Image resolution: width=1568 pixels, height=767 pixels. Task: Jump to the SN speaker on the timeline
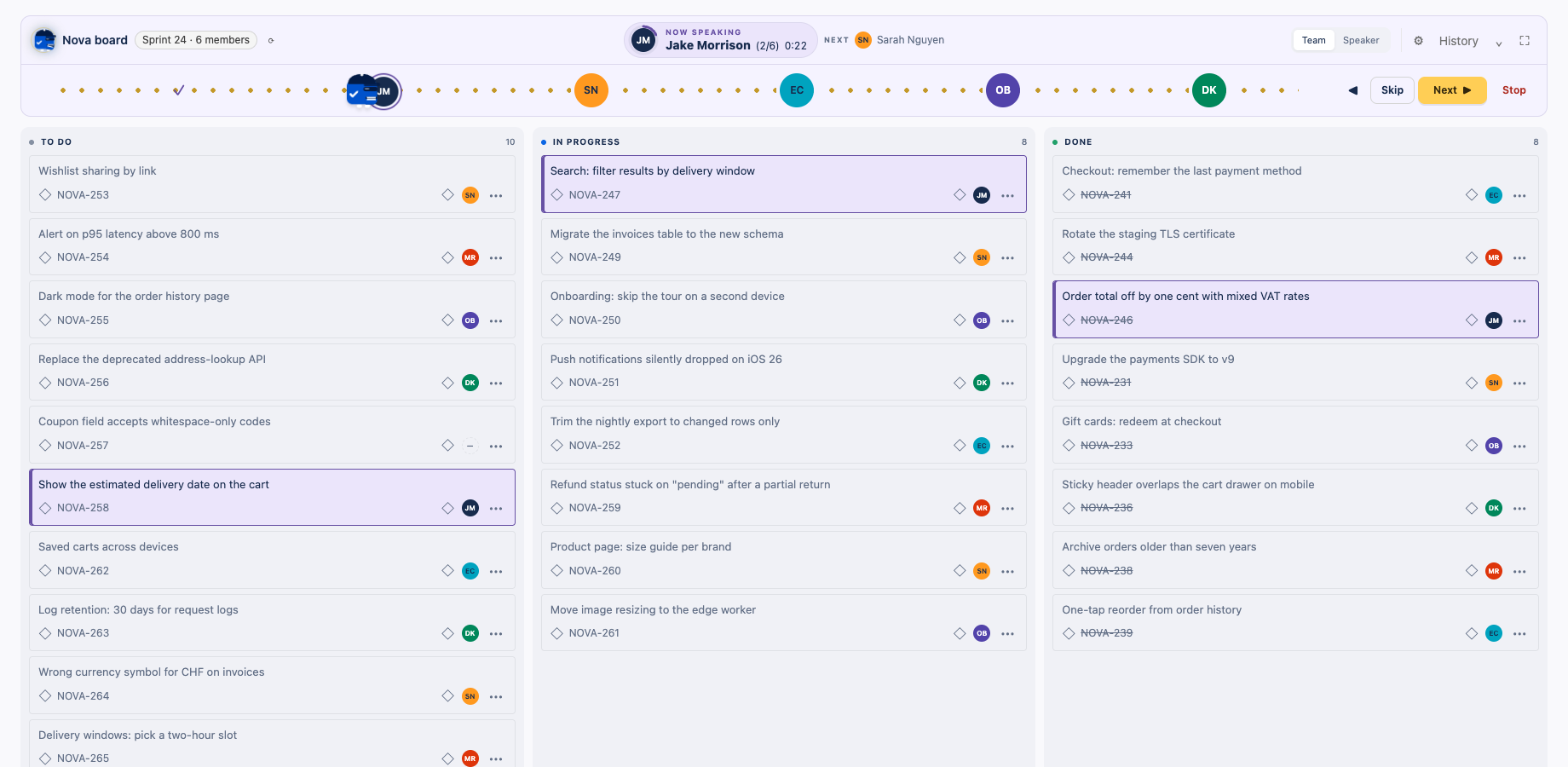(591, 90)
